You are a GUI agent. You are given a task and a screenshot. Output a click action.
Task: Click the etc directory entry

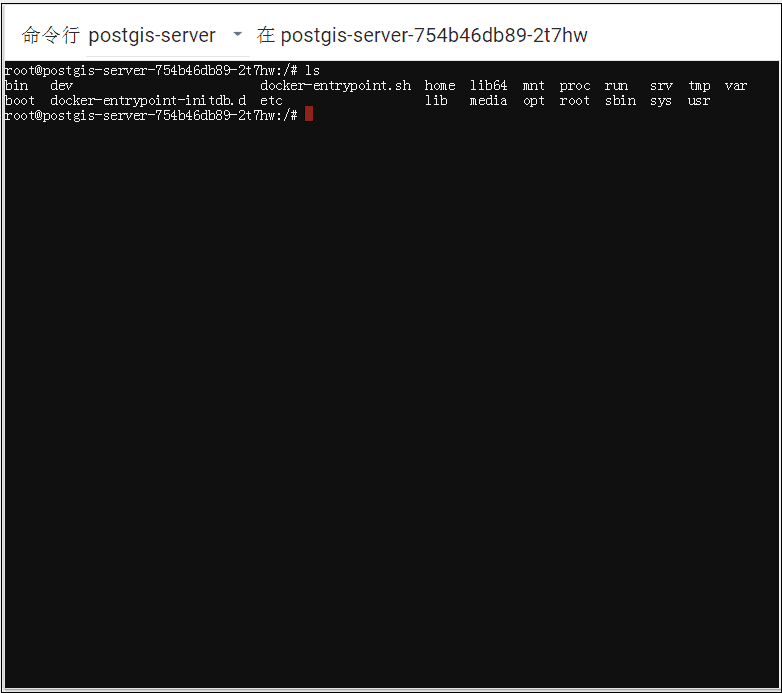coord(271,101)
